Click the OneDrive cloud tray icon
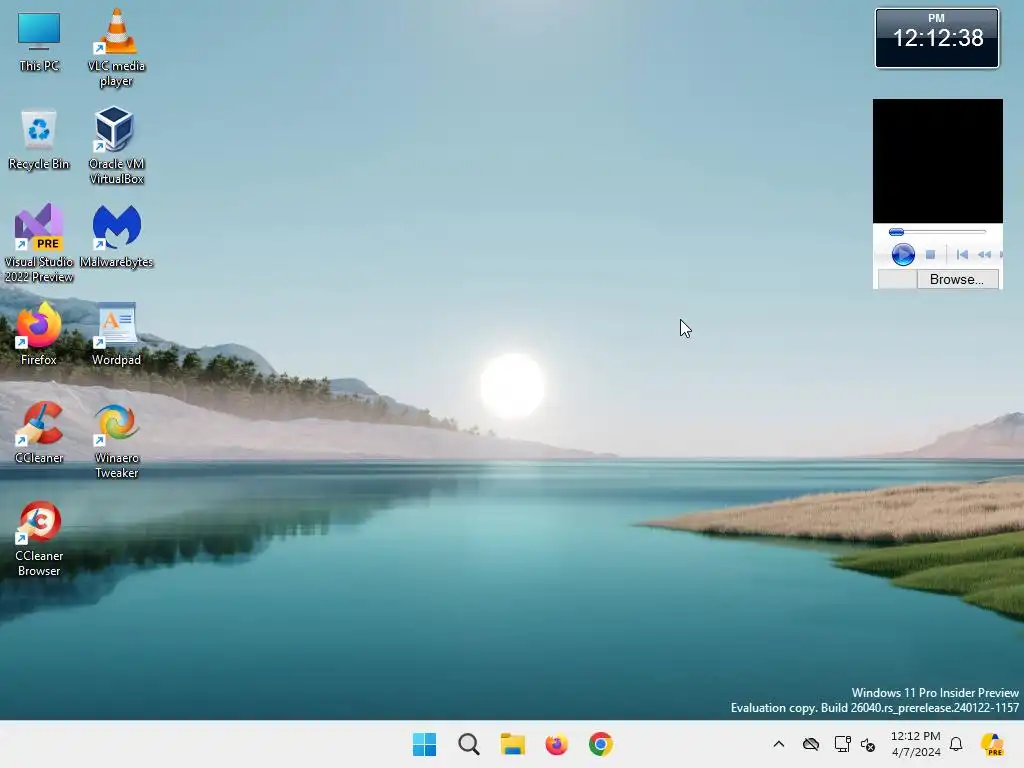 pos(810,744)
